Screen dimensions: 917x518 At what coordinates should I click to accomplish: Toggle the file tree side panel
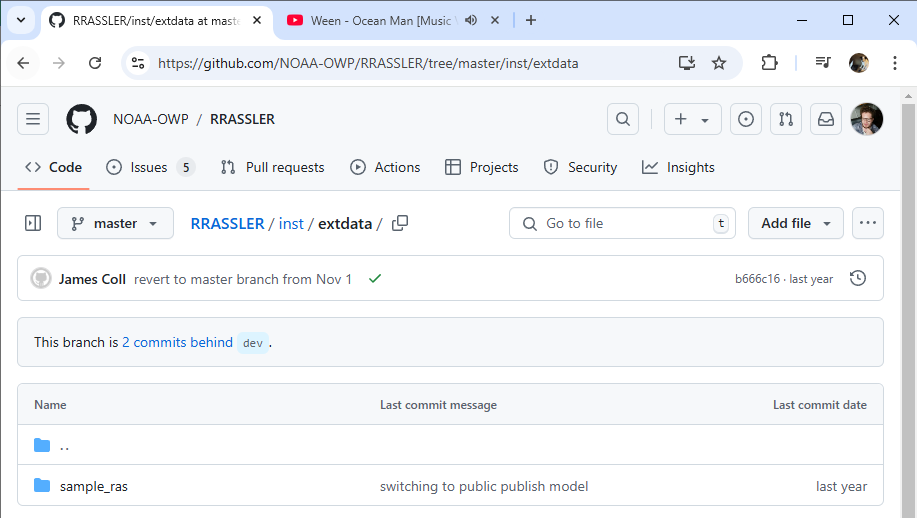pyautogui.click(x=33, y=223)
